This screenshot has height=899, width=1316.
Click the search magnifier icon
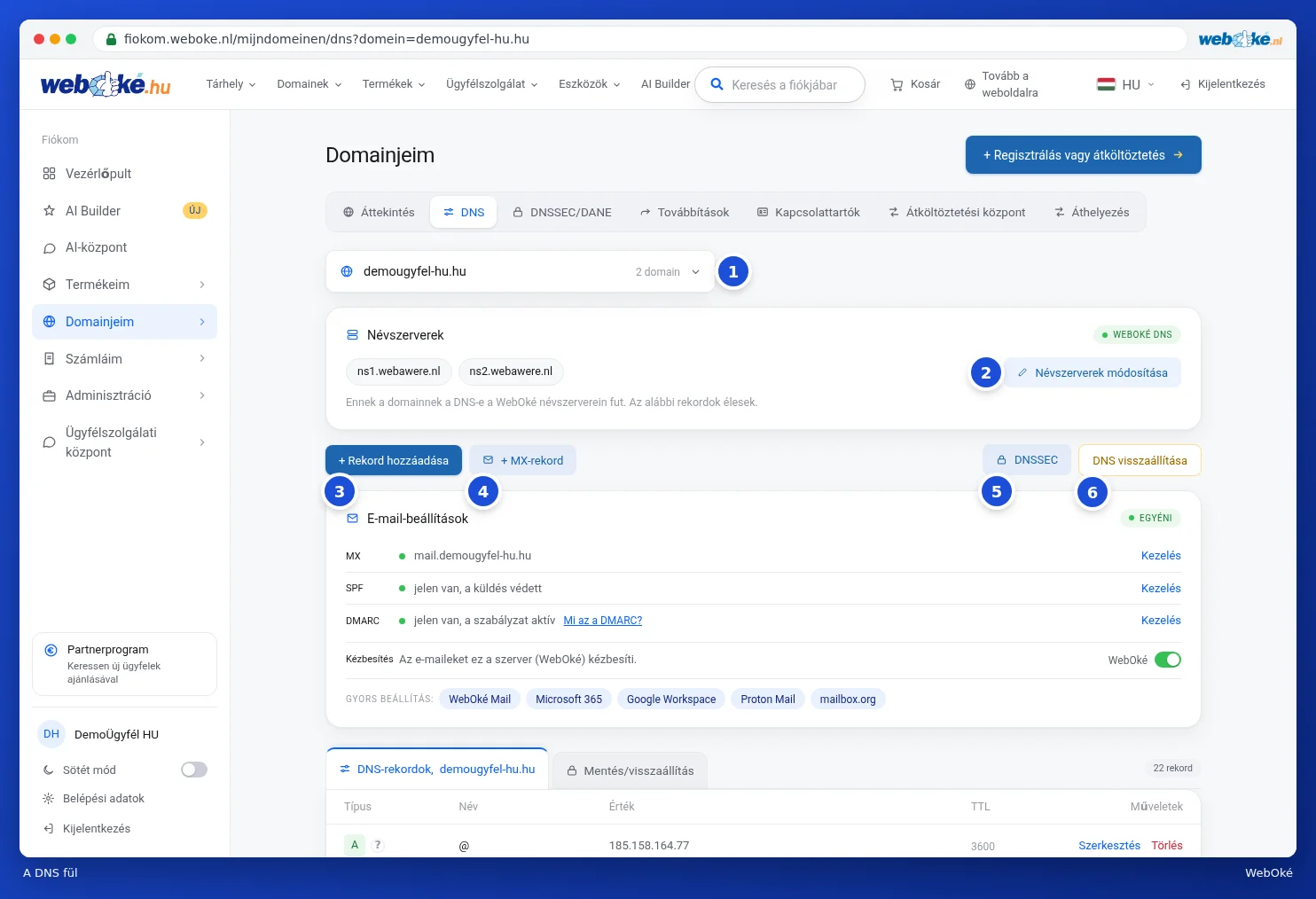click(717, 84)
